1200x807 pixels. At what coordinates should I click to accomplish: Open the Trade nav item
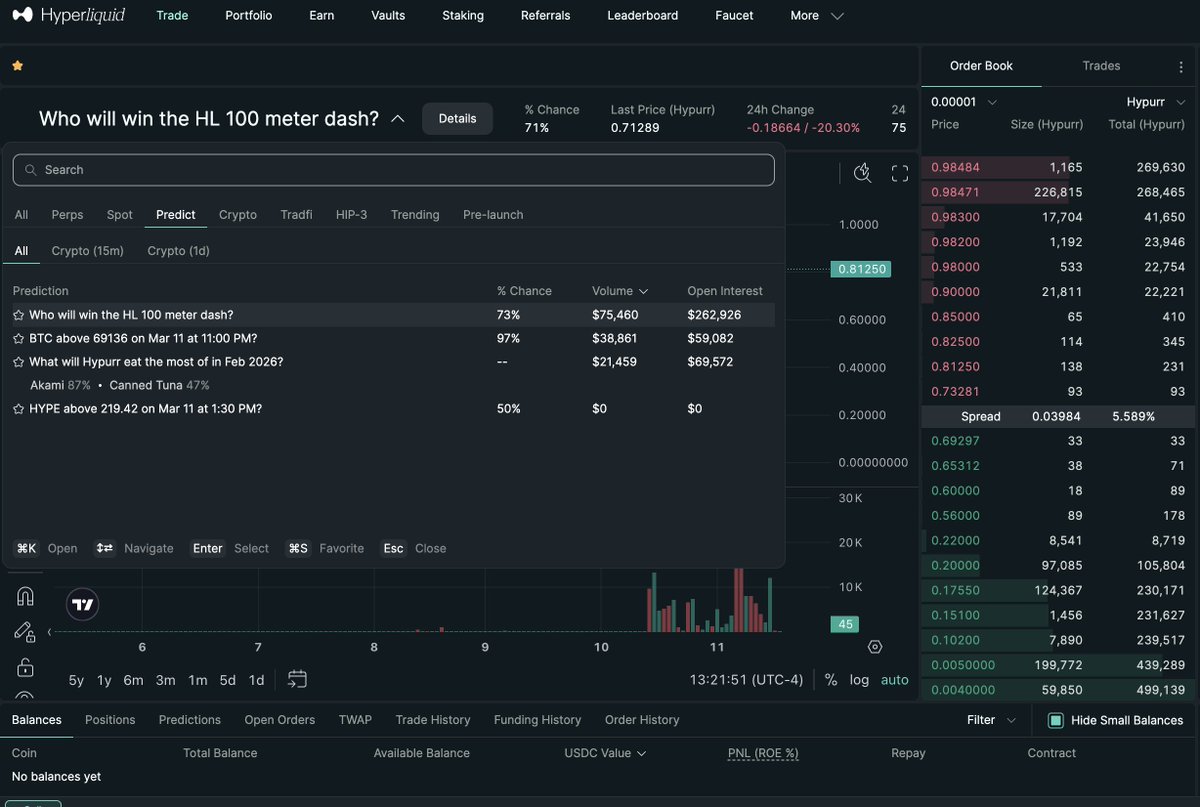point(172,16)
